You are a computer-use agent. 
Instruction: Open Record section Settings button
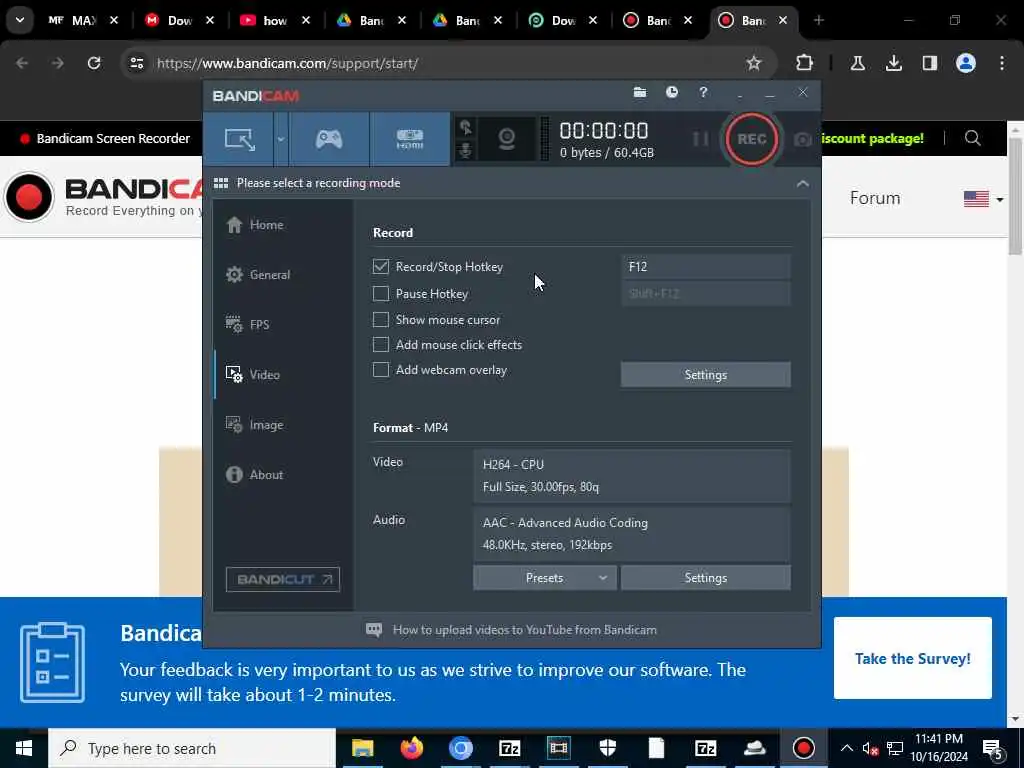pyautogui.click(x=705, y=375)
